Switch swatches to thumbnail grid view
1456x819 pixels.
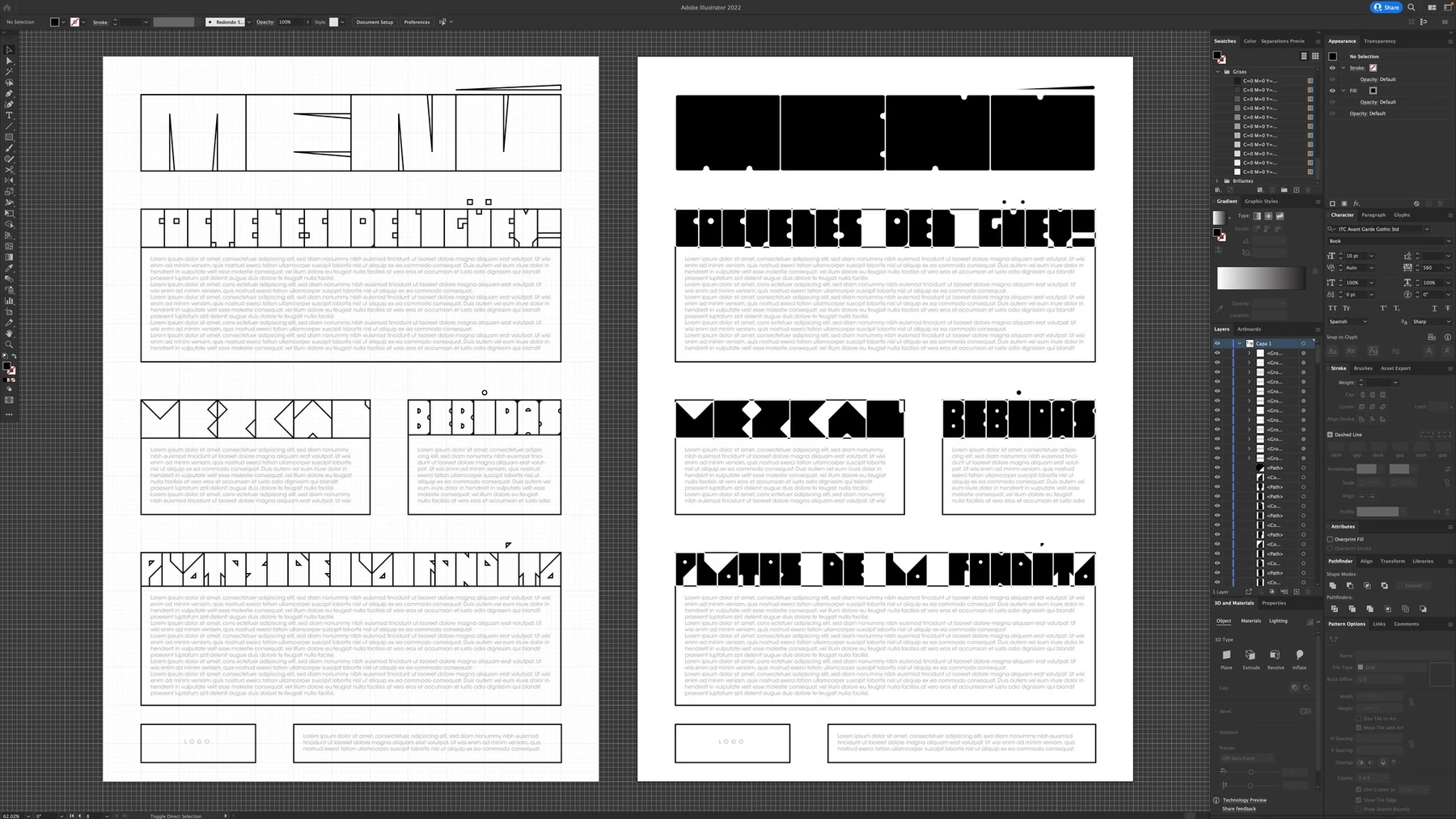point(1315,56)
